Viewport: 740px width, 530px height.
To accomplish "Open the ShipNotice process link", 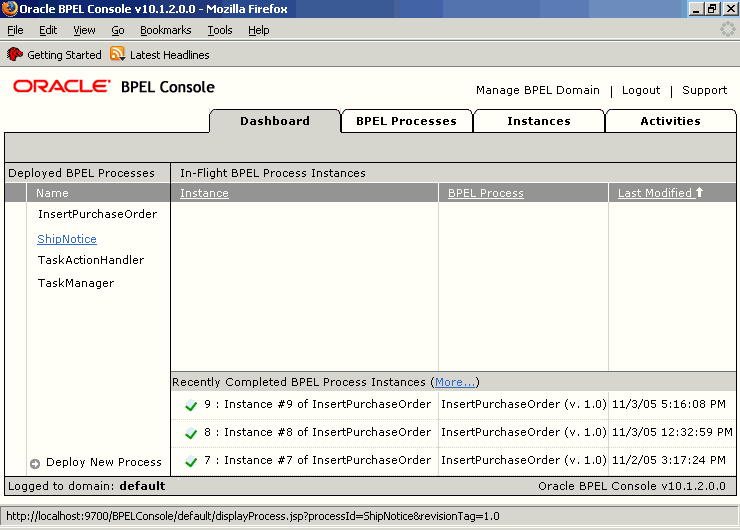I will click(67, 239).
